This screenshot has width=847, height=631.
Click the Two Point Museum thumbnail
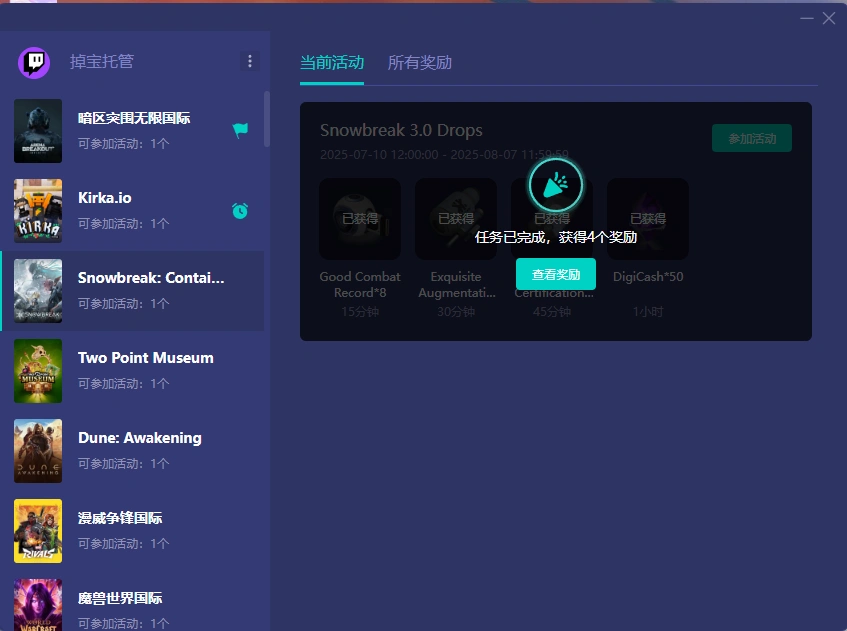(37, 371)
